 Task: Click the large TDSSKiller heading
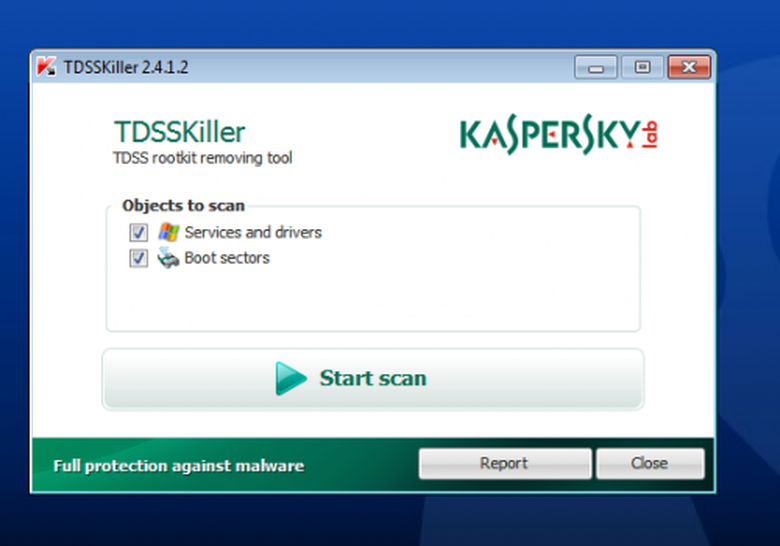coord(179,133)
